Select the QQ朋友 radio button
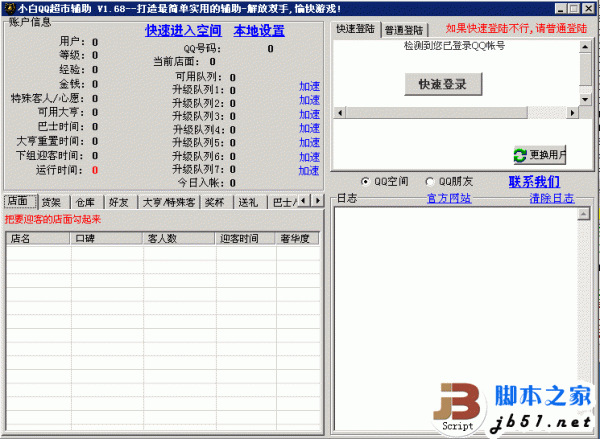 [429, 181]
